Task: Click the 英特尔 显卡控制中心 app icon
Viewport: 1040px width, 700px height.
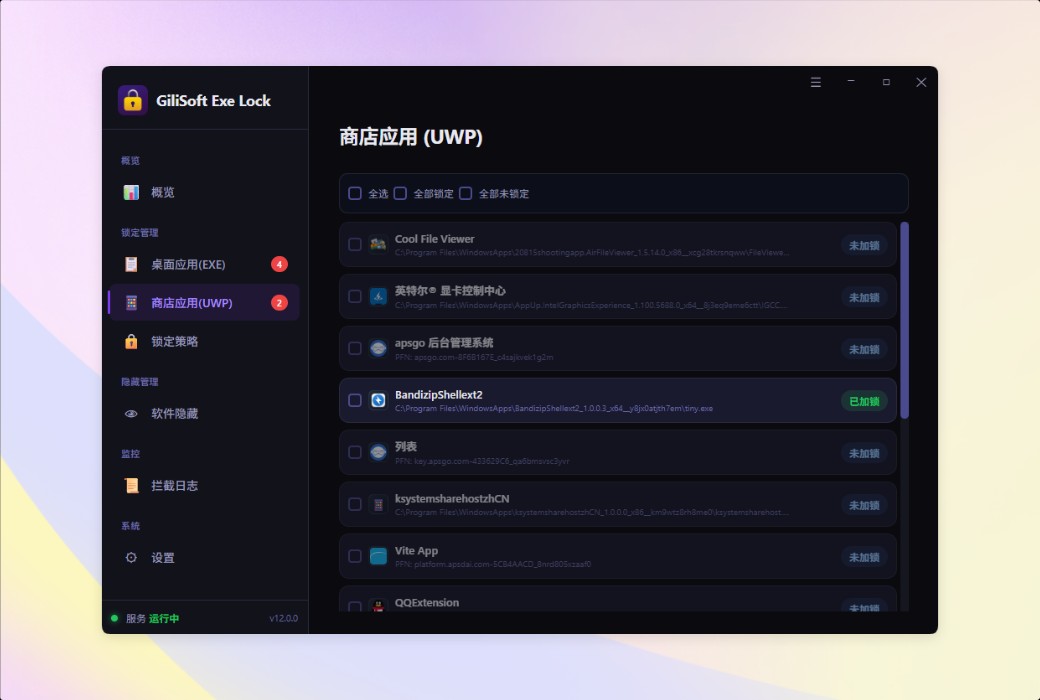Action: click(378, 296)
